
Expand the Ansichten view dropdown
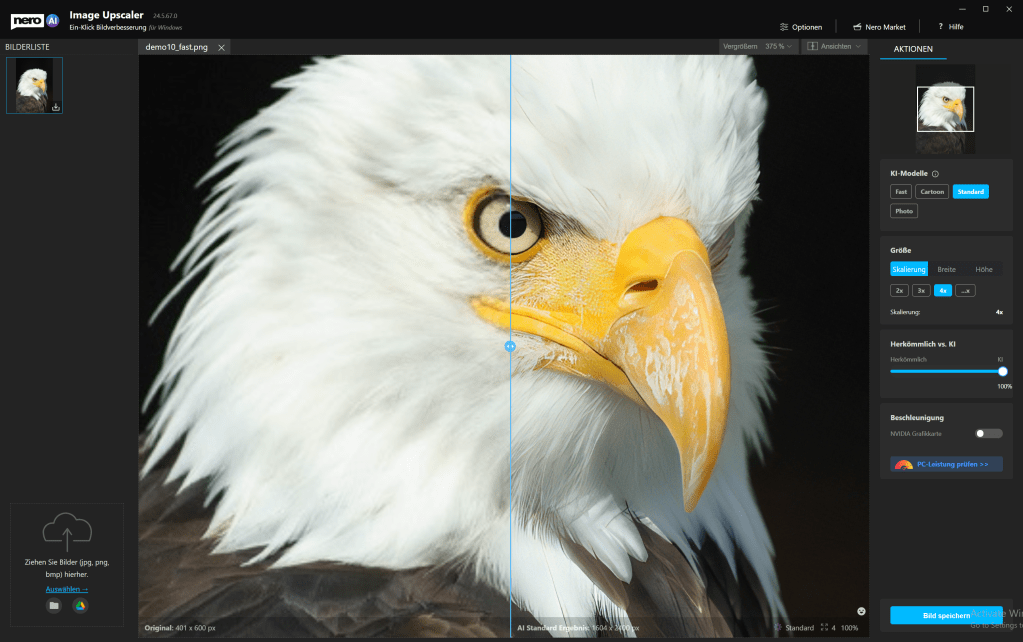tap(836, 47)
